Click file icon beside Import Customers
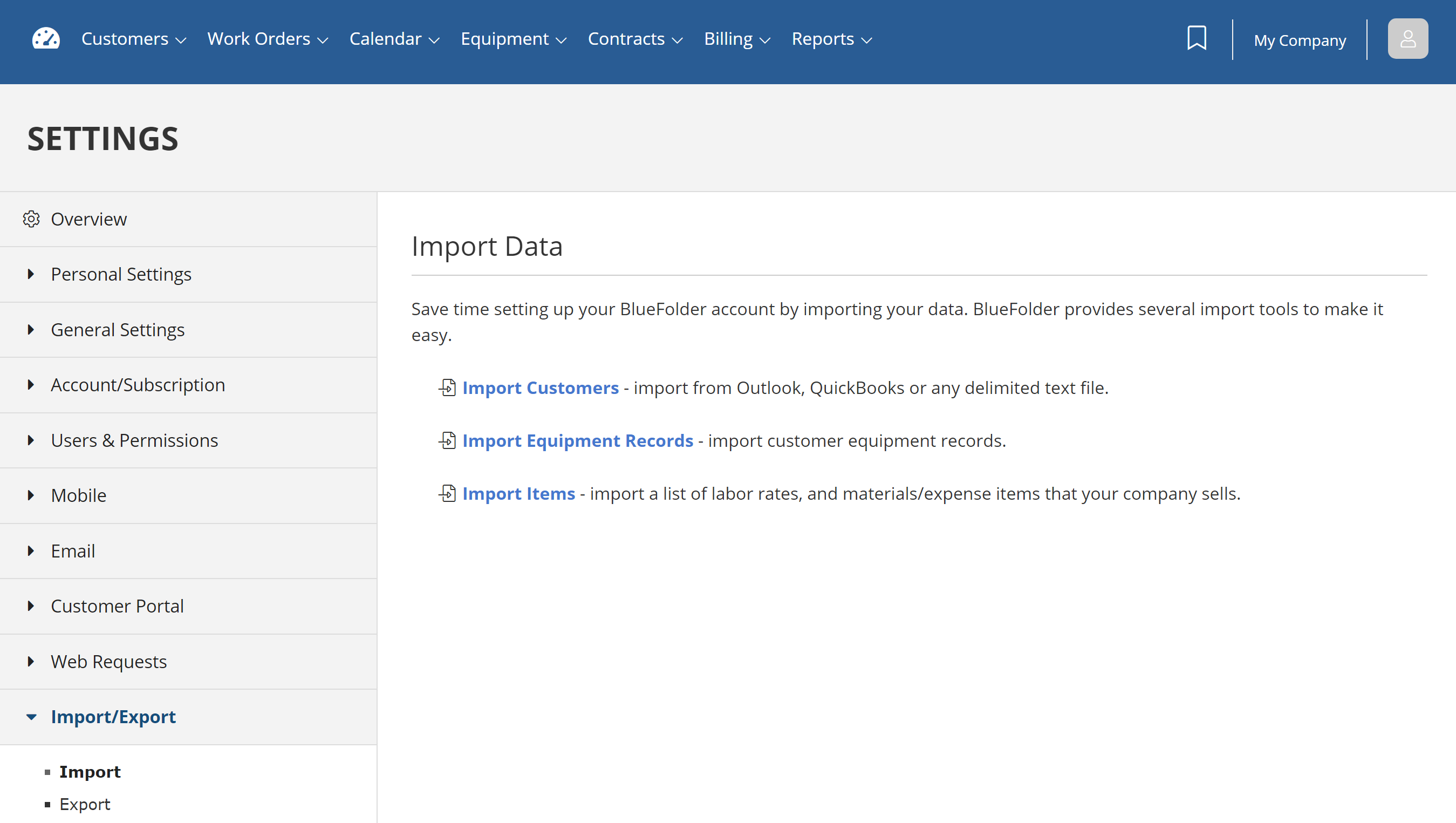The height and width of the screenshot is (823, 1456). coord(447,388)
